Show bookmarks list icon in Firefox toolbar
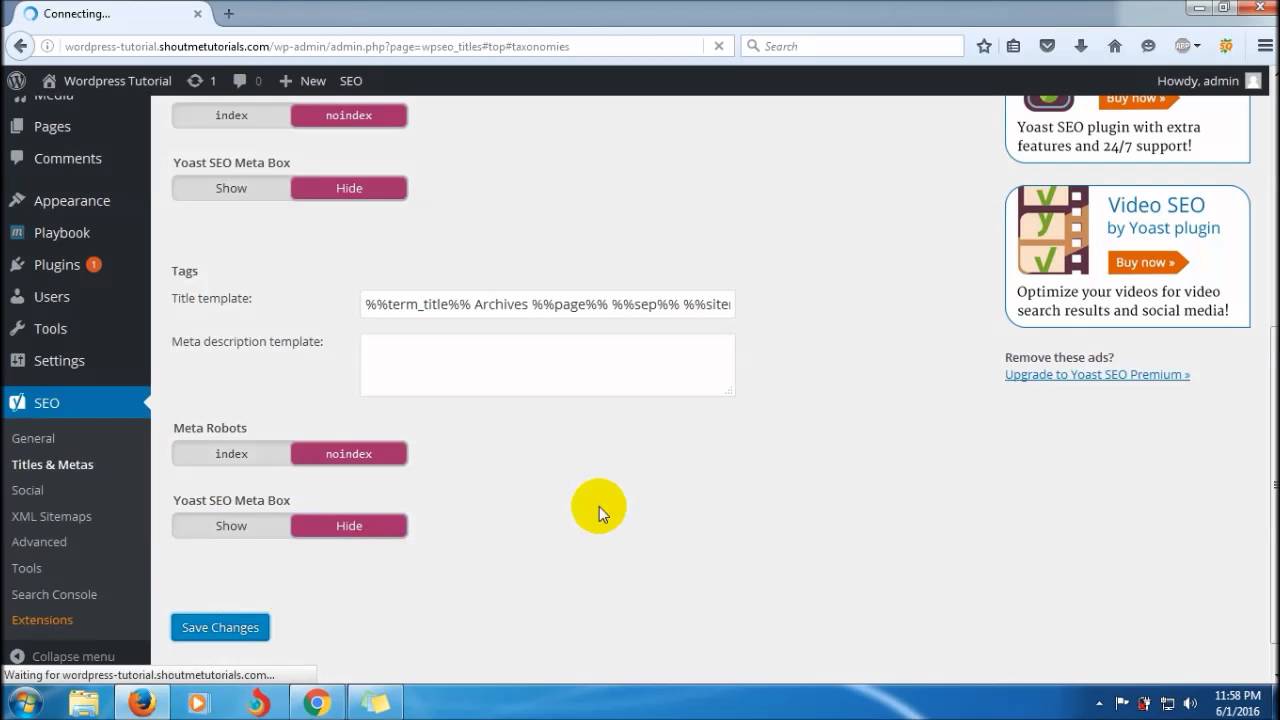 (x=1013, y=46)
